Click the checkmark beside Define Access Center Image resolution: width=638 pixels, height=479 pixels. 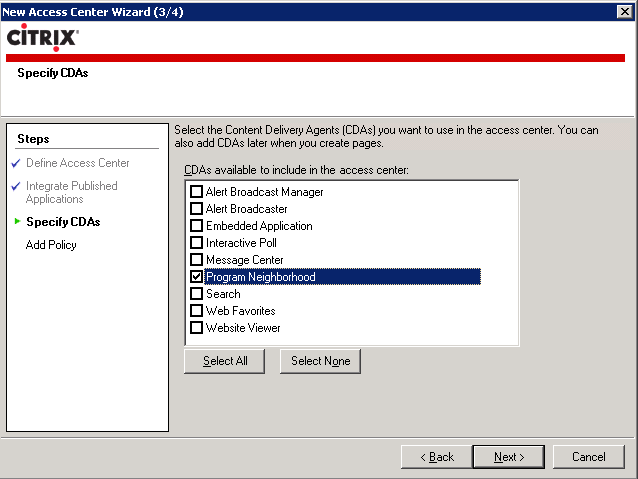[x=16, y=163]
